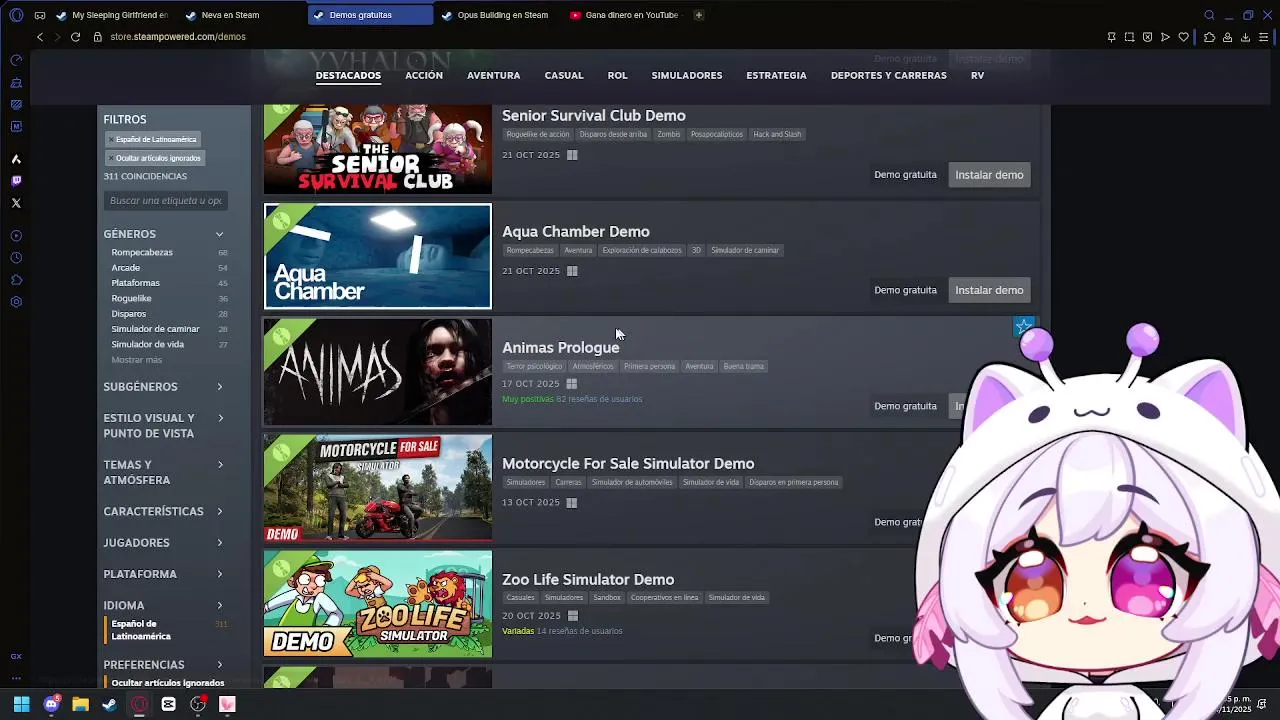Install the Aqua Chamber demo
This screenshot has width=1280, height=720.
tap(989, 290)
